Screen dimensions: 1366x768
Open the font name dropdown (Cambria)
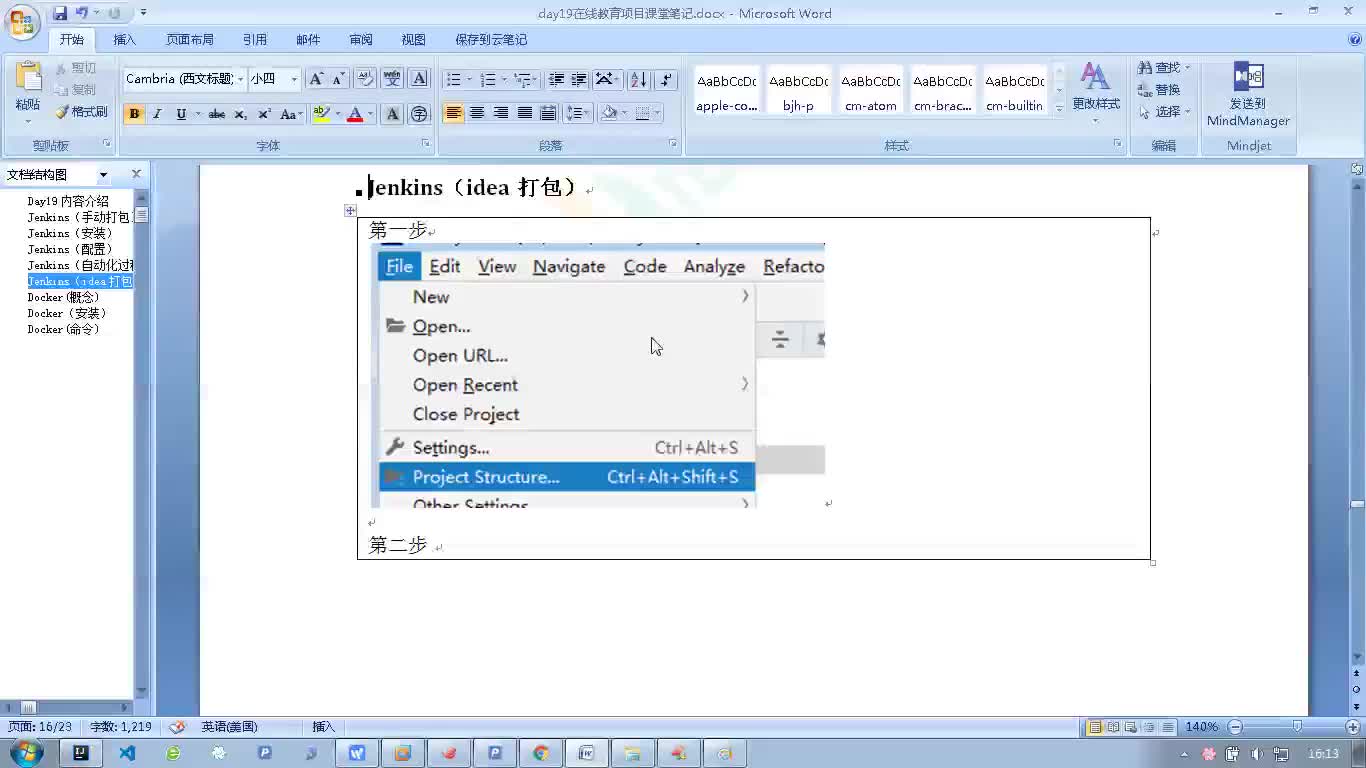[x=240, y=79]
